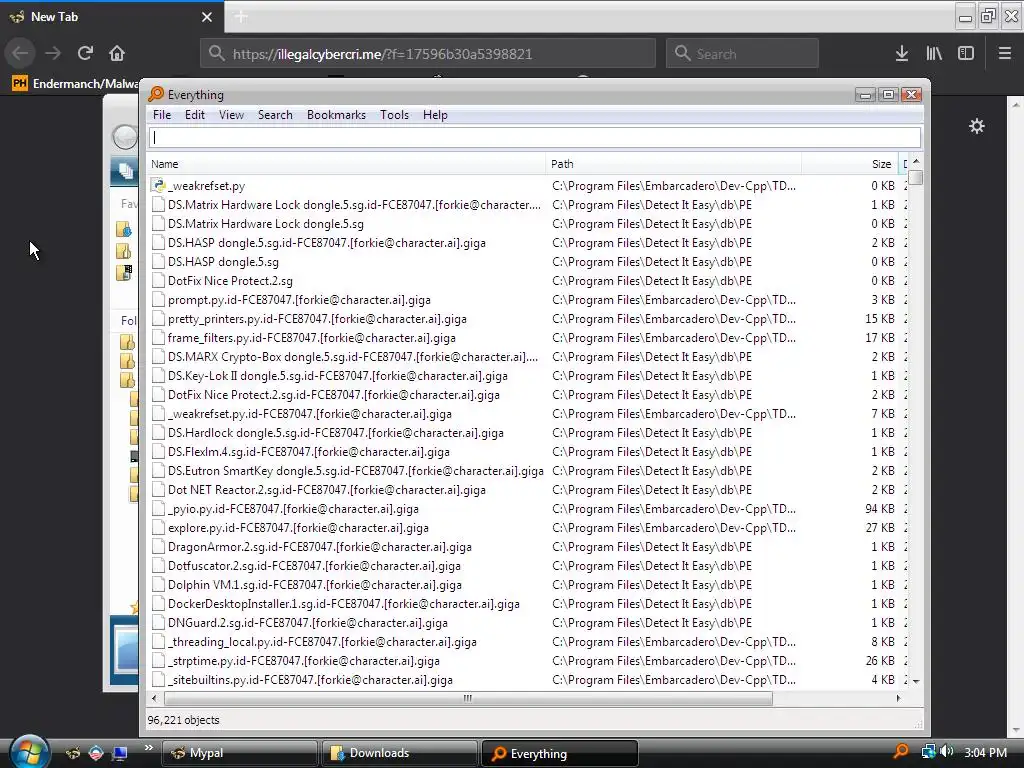The height and width of the screenshot is (768, 1024).
Task: Click the Everything search input field
Action: 535,137
